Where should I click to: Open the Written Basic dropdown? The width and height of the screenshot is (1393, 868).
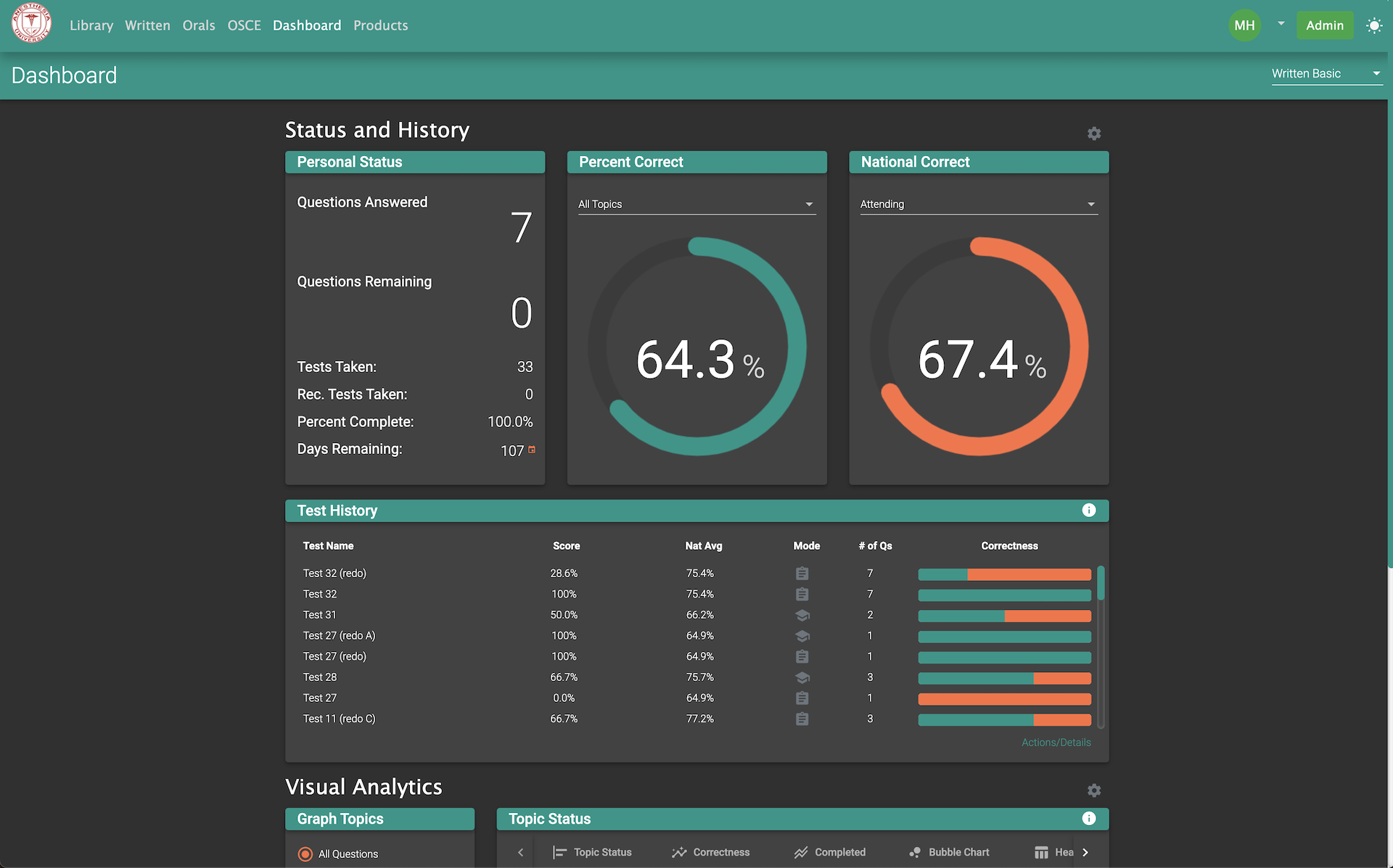pos(1326,74)
